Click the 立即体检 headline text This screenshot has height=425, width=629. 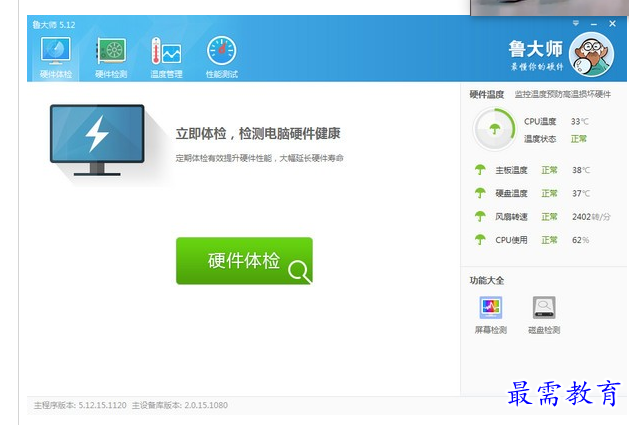click(258, 133)
